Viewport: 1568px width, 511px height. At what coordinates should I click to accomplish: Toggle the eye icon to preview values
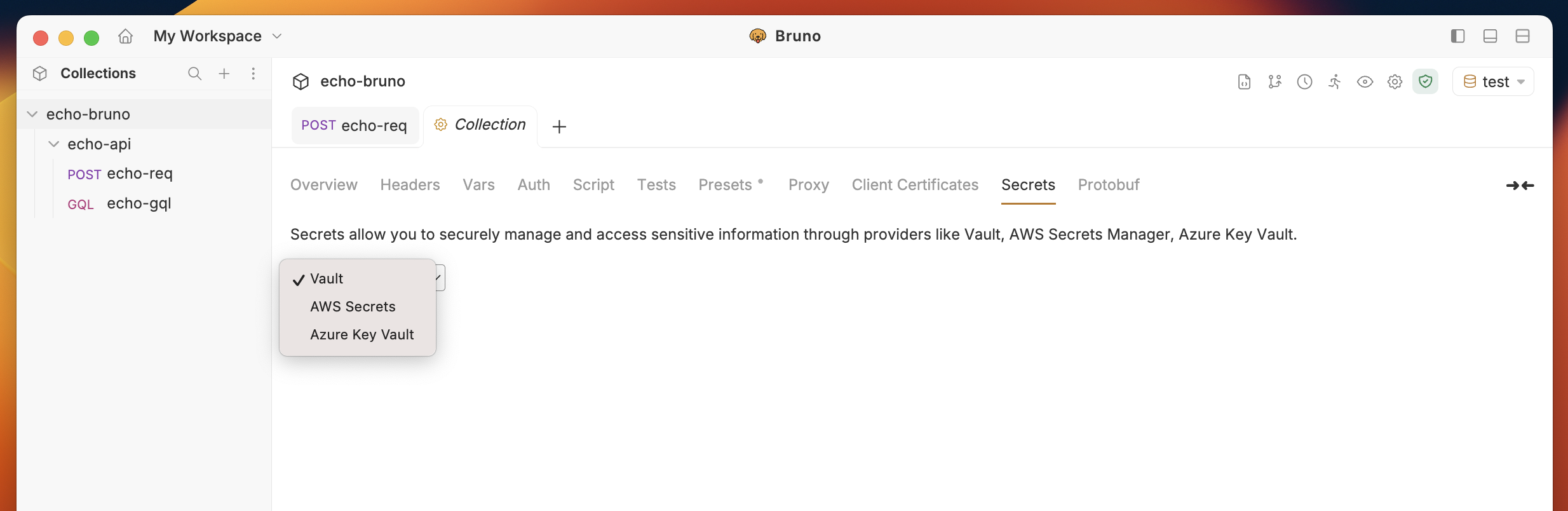[x=1364, y=81]
